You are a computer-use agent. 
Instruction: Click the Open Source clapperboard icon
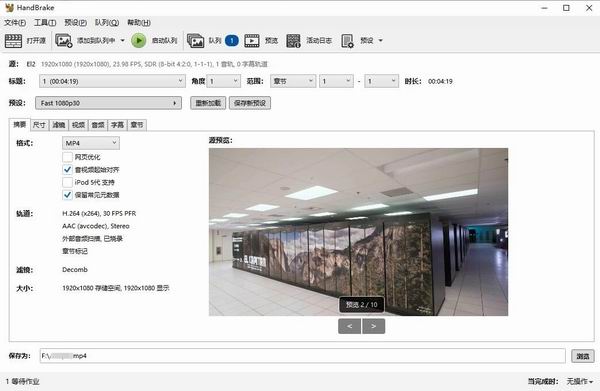13,41
